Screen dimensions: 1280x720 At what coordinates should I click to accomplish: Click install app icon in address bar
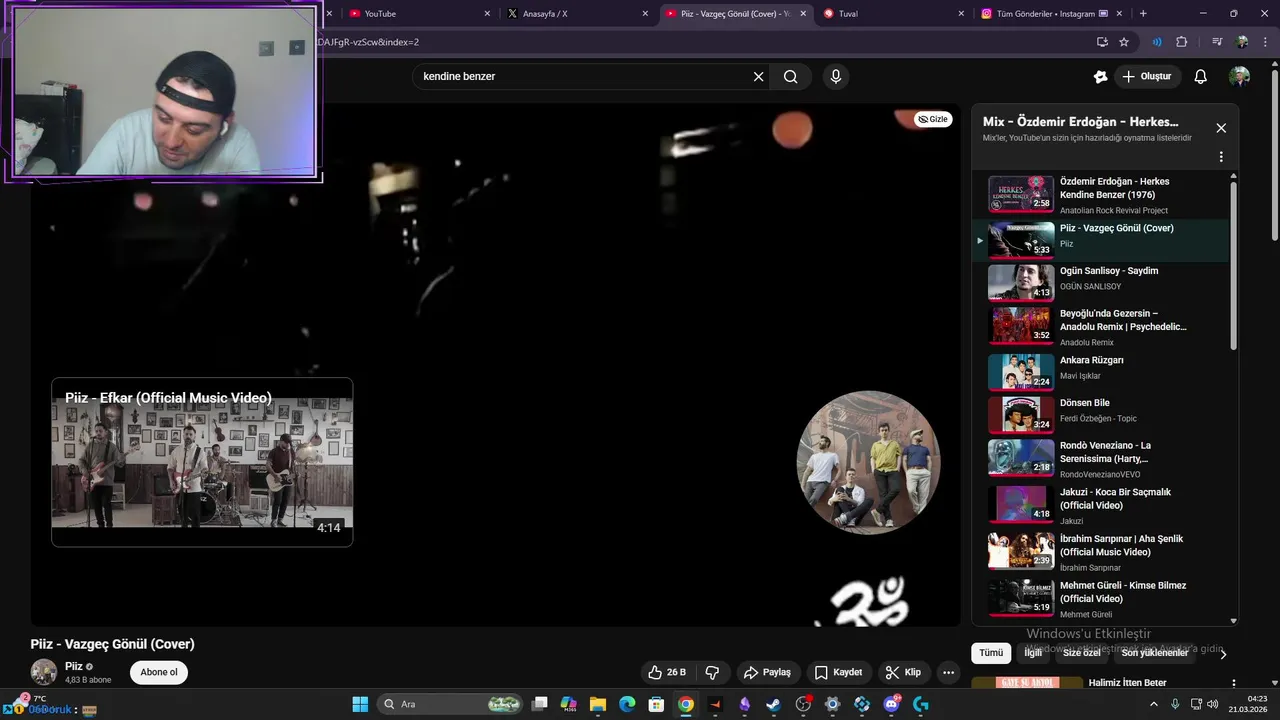(1102, 42)
